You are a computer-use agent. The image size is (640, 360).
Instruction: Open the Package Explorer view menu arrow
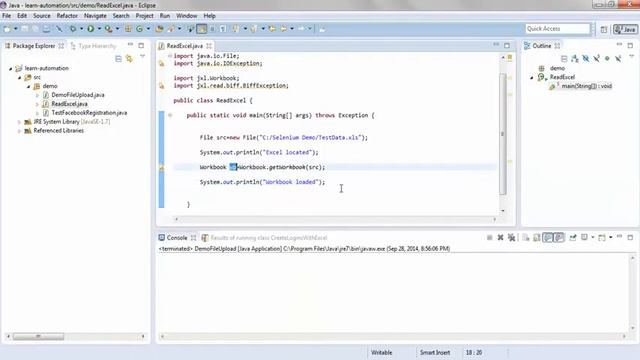tap(142, 56)
